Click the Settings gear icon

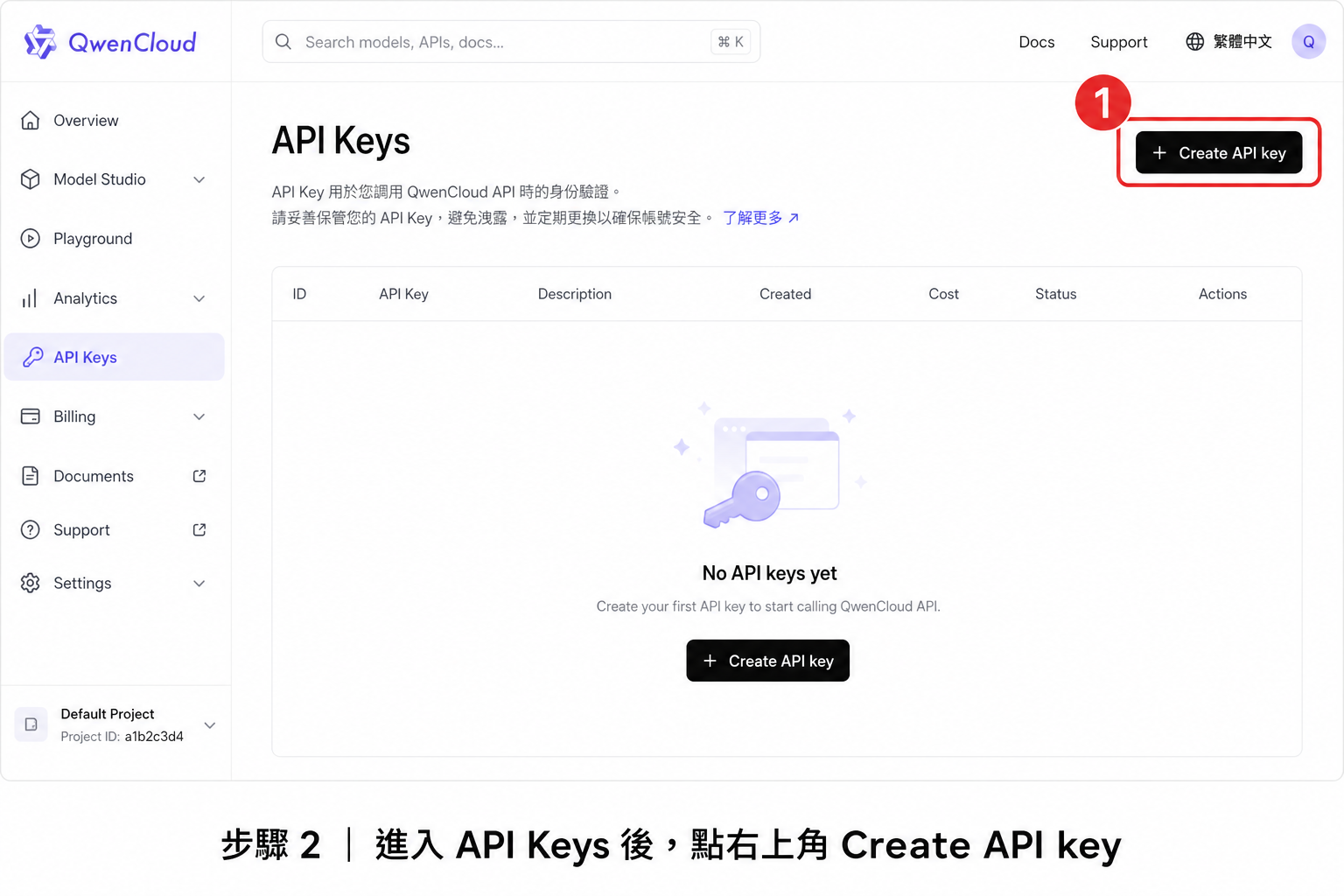[31, 584]
